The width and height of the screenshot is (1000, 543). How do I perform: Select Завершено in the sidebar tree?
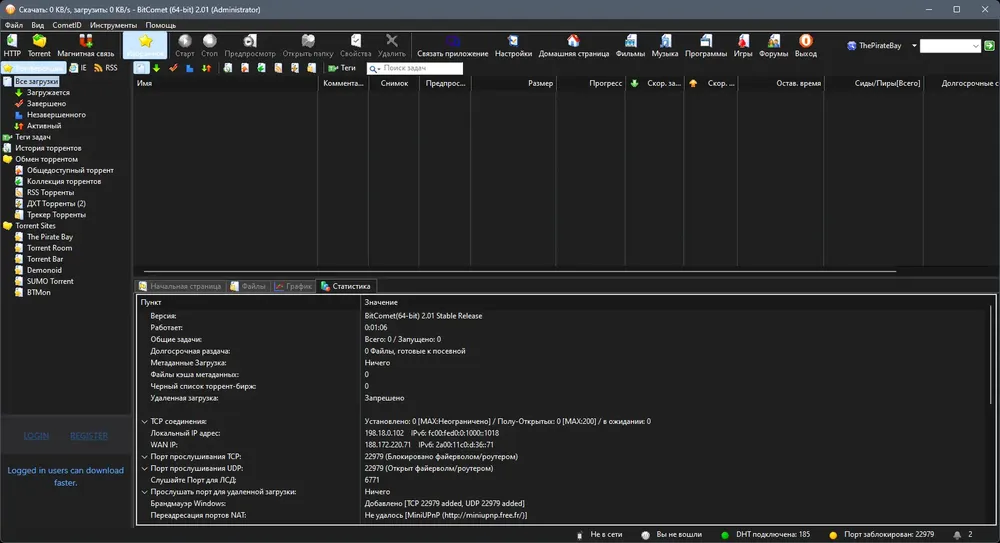tap(46, 103)
